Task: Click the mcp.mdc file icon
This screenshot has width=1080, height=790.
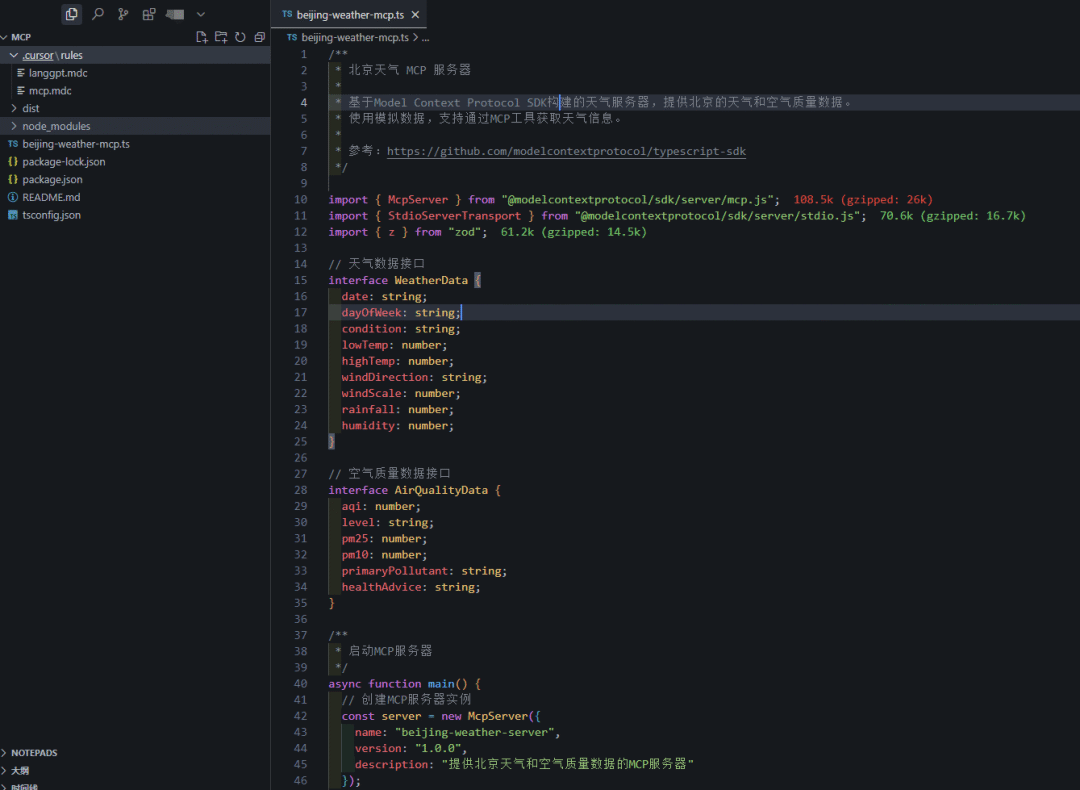Action: click(x=21, y=91)
